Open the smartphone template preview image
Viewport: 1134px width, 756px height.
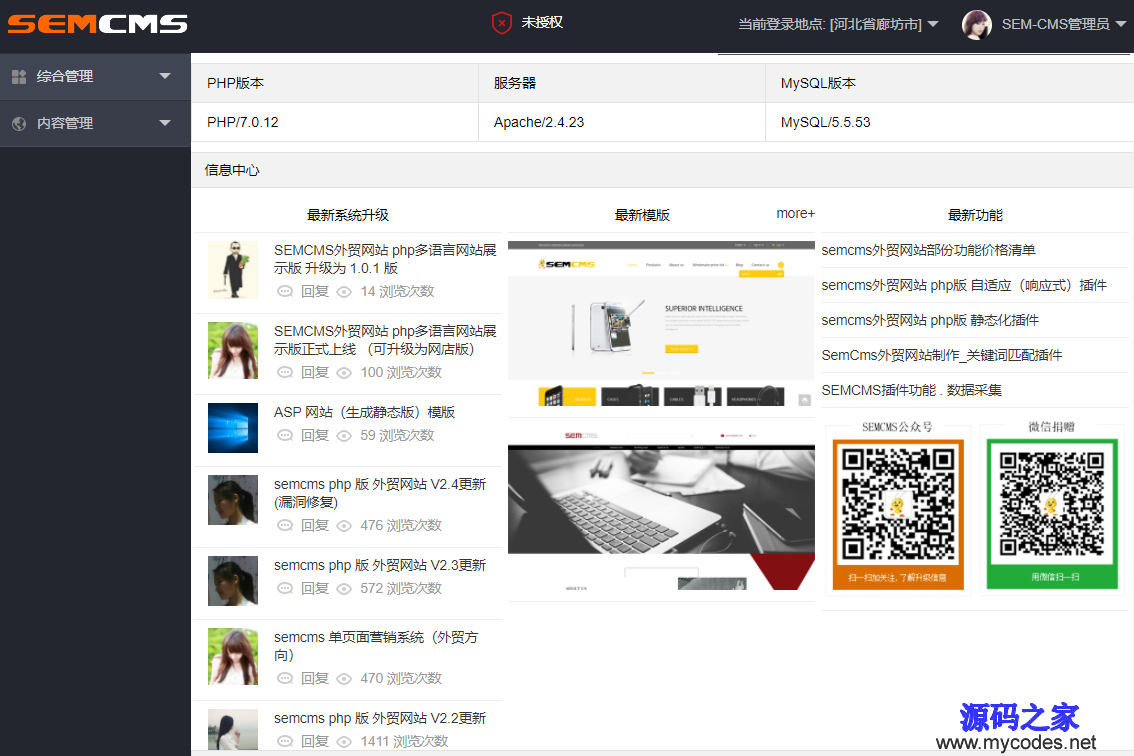[x=661, y=324]
